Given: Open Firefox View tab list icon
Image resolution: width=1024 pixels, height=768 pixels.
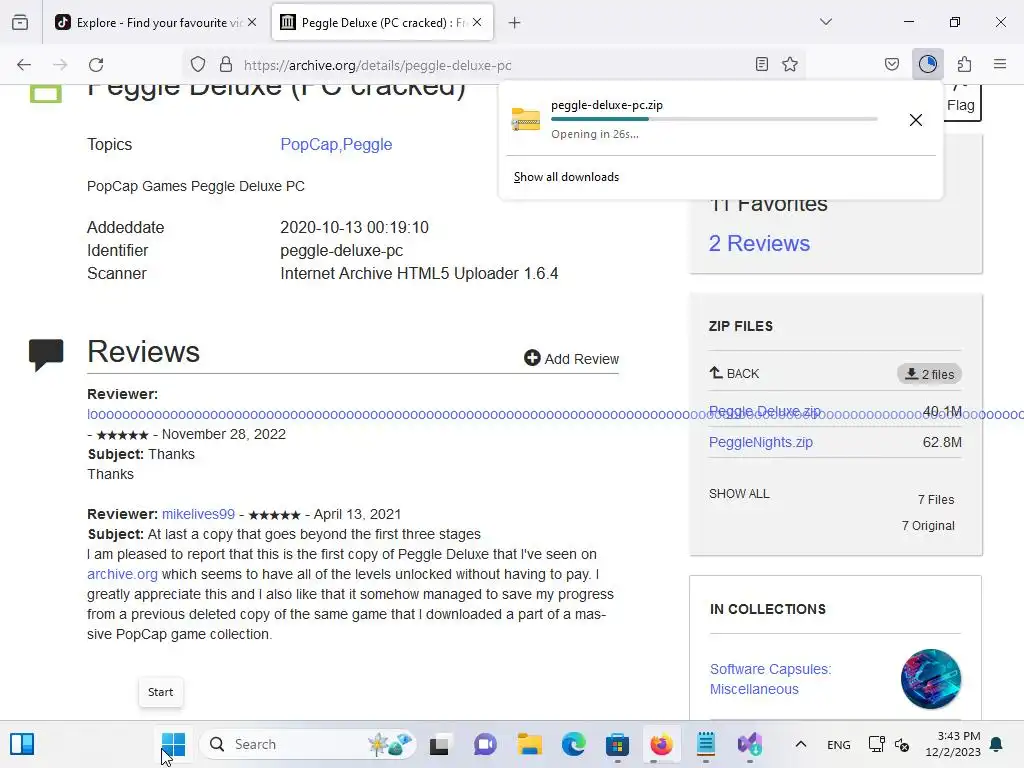Looking at the screenshot, I should tap(20, 22).
